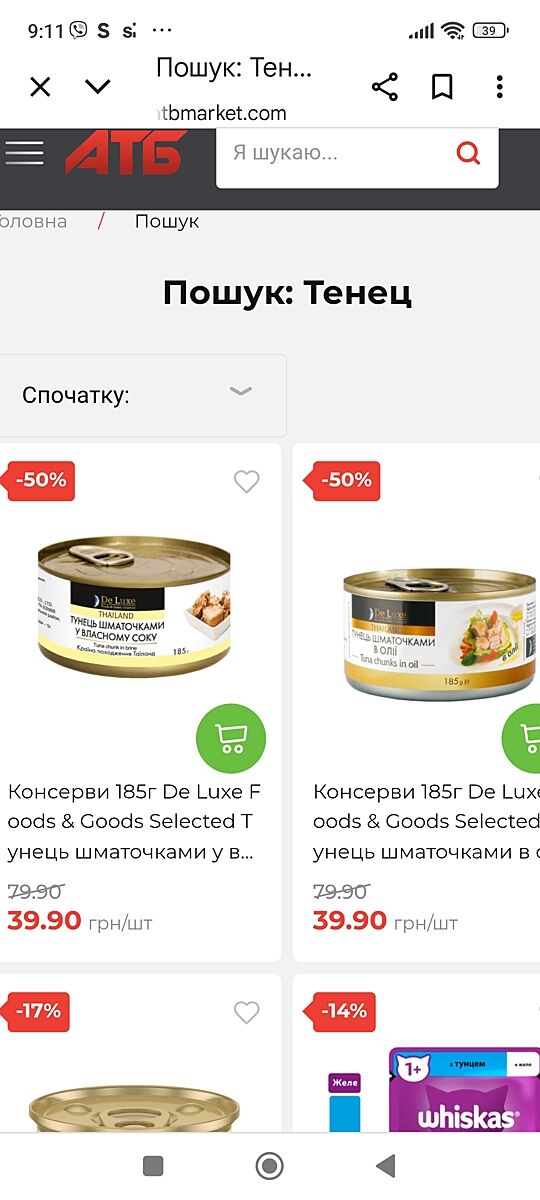Close the in-app browser tab
This screenshot has width=540, height=1200.
tap(40, 87)
